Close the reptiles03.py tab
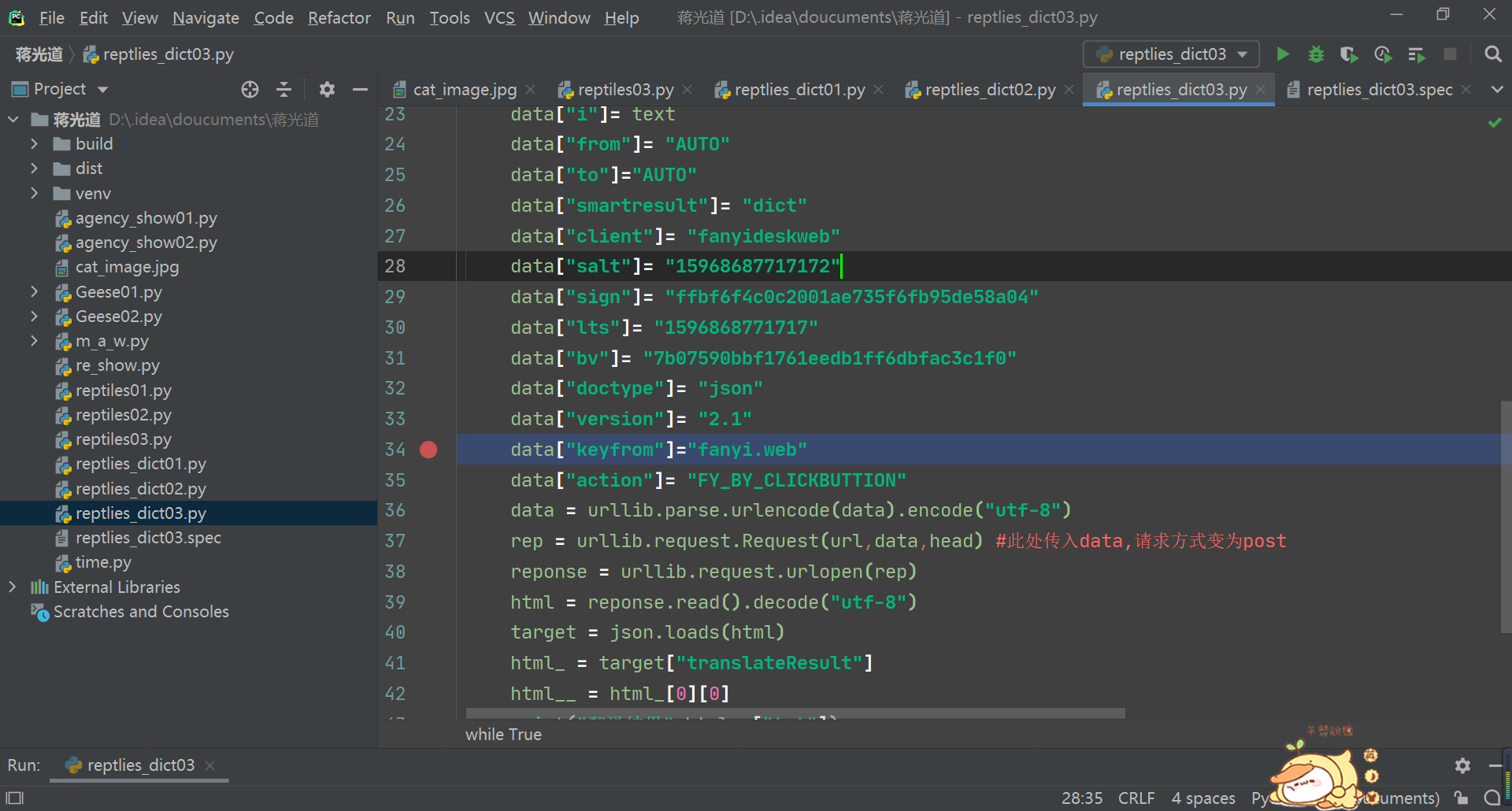The image size is (1512, 811). click(x=687, y=90)
